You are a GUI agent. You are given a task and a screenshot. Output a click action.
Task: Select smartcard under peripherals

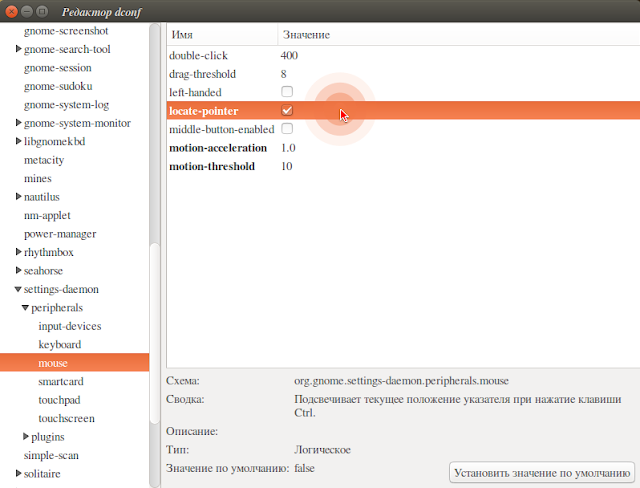click(61, 381)
